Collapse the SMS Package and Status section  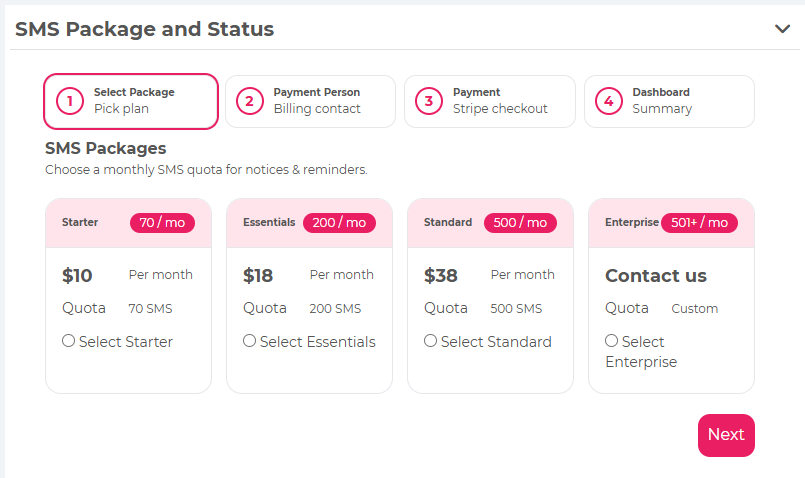(782, 29)
